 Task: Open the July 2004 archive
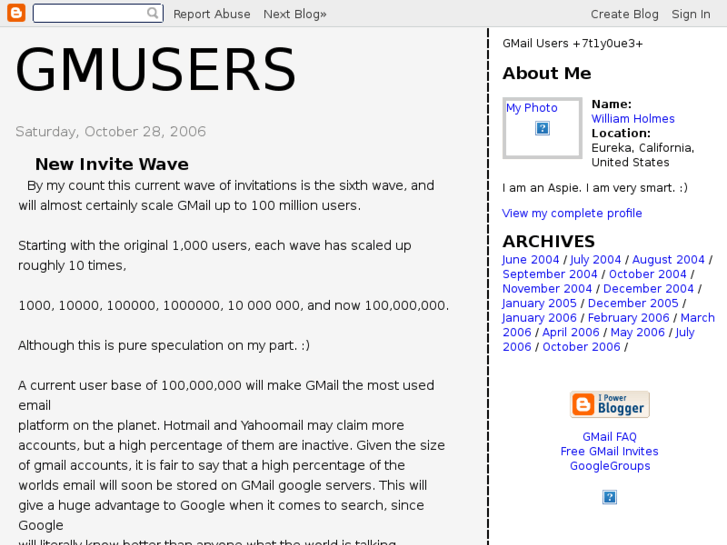(x=596, y=260)
